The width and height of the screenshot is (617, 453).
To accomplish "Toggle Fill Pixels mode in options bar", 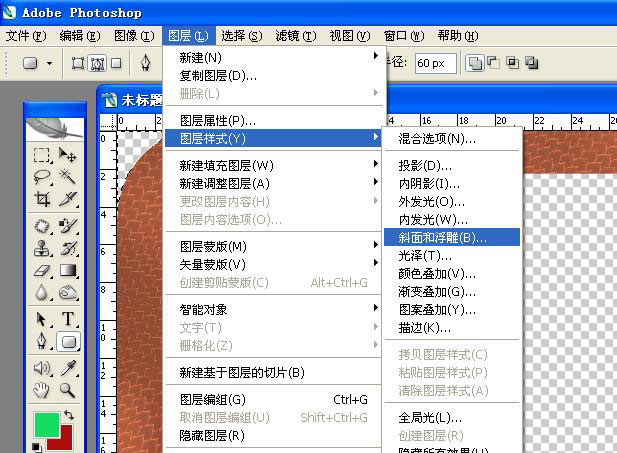I will click(x=116, y=63).
